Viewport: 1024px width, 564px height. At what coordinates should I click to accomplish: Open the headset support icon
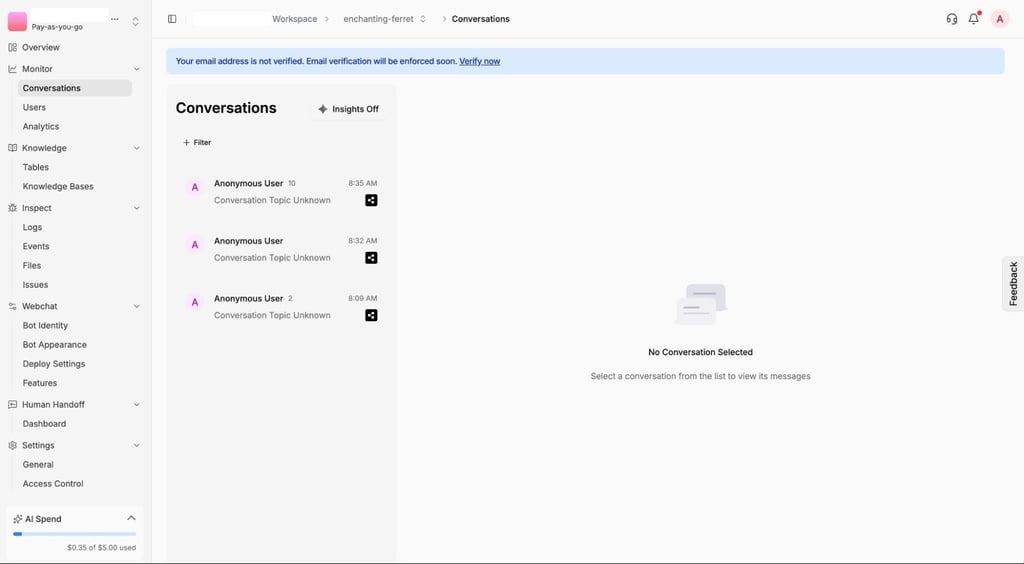tap(952, 19)
